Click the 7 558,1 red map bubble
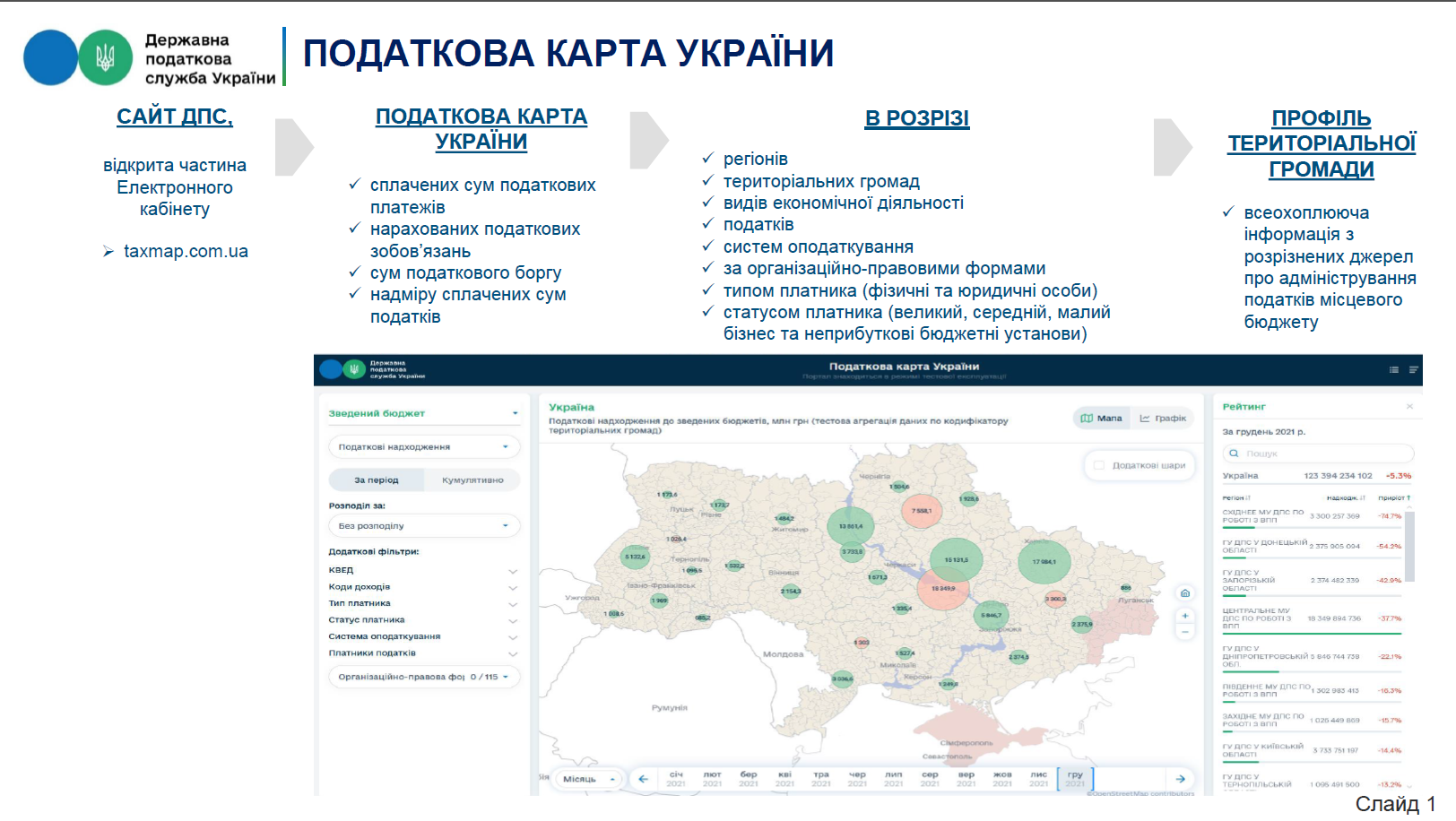This screenshot has width=1456, height=821. pos(921,511)
